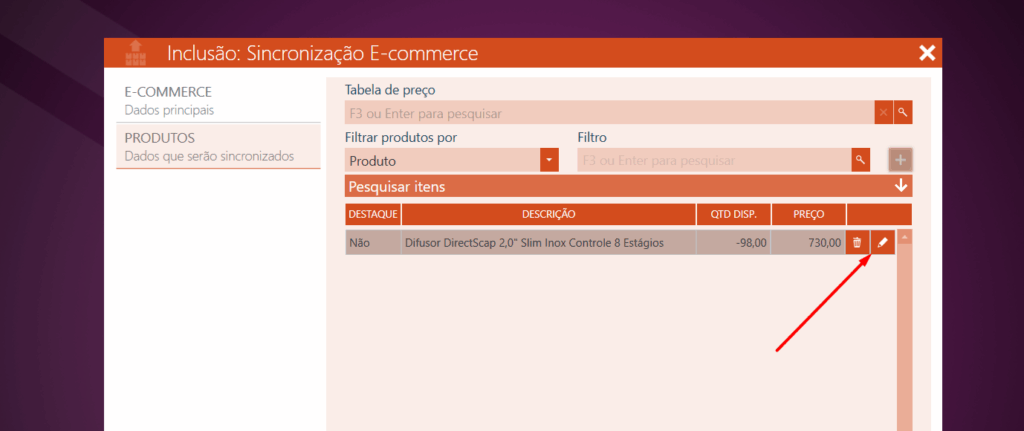This screenshot has width=1024, height=431.
Task: Expand Pesquisar itens with the down arrow
Action: tap(901, 186)
